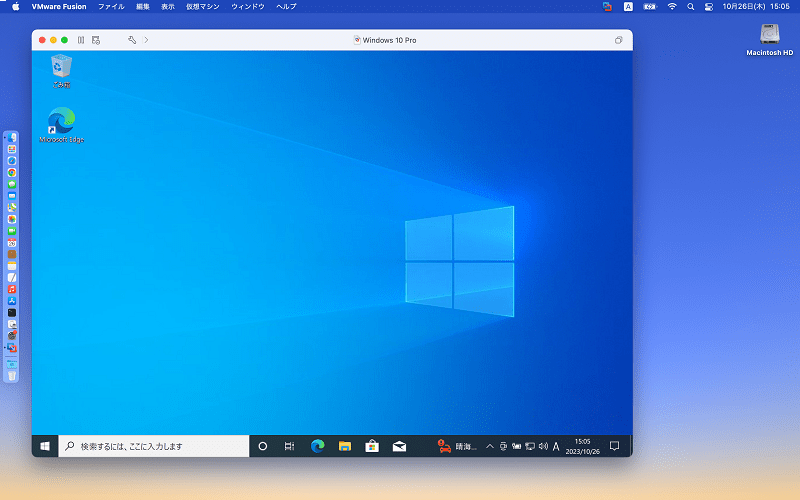Expand the toolbar chevron next to the wrench
Screen dimensions: 800x500
coord(146,40)
